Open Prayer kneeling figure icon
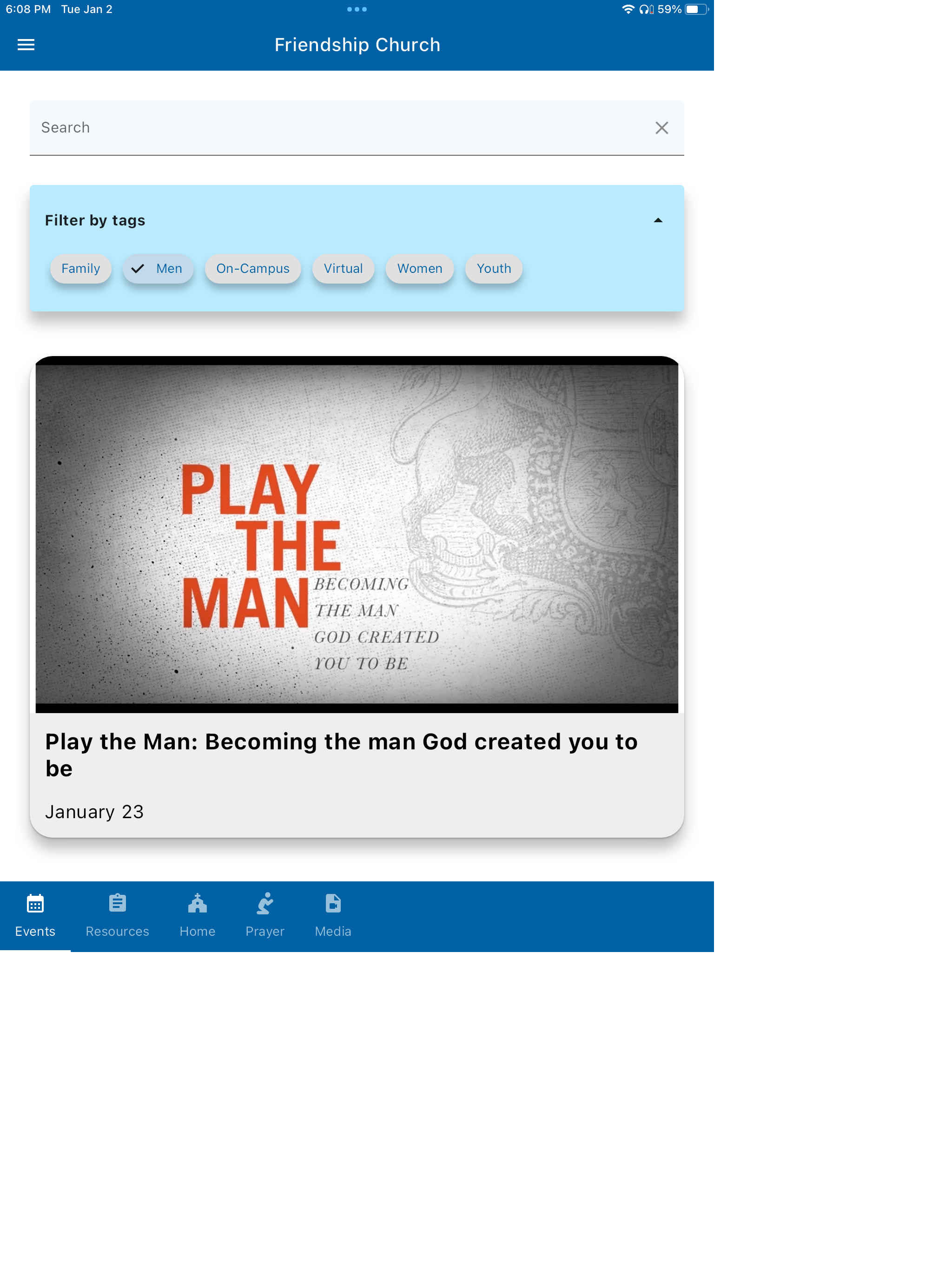Image resolution: width=952 pixels, height=1270 pixels. pyautogui.click(x=264, y=904)
